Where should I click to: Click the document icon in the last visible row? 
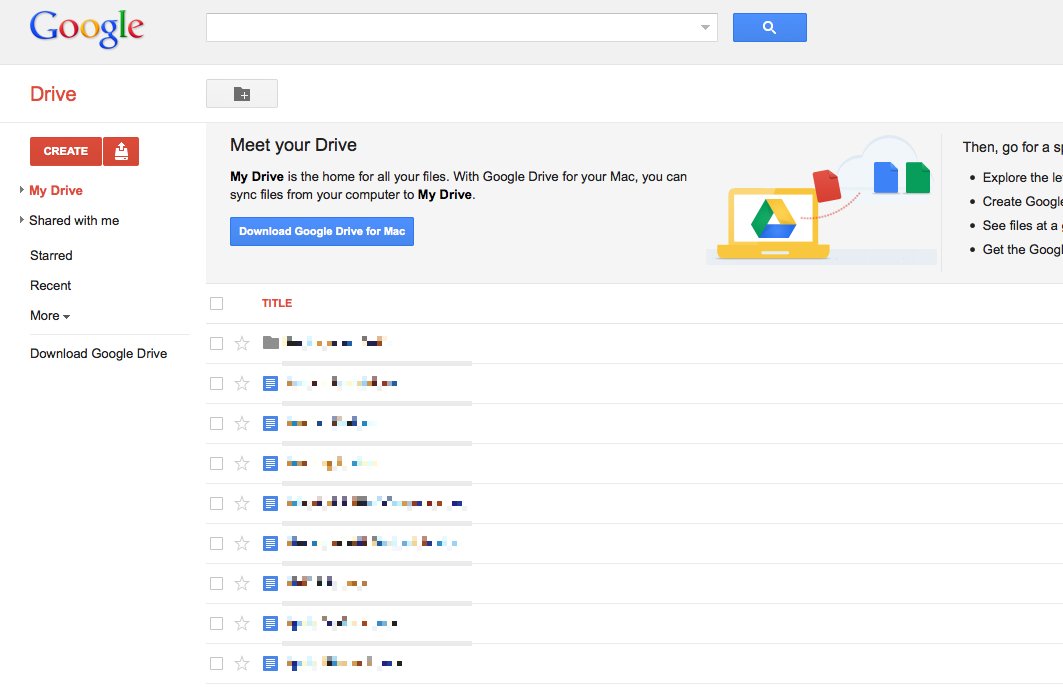point(270,662)
